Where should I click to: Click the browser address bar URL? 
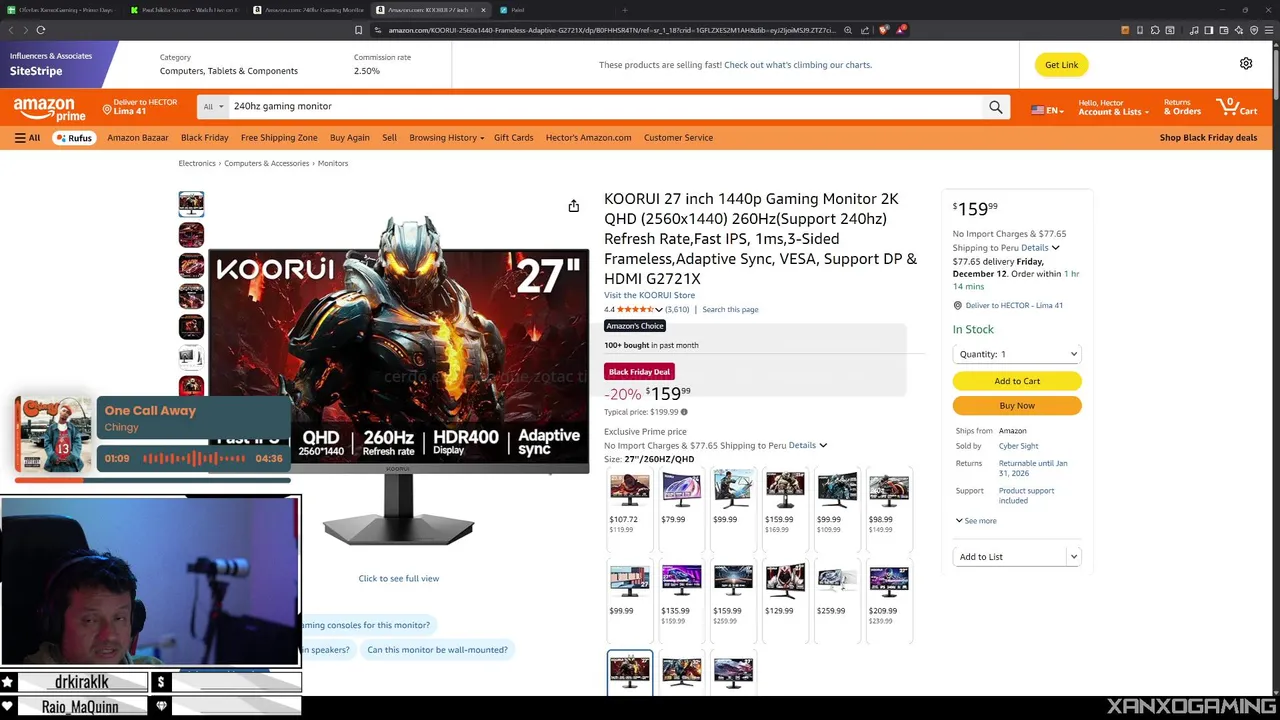click(x=610, y=30)
